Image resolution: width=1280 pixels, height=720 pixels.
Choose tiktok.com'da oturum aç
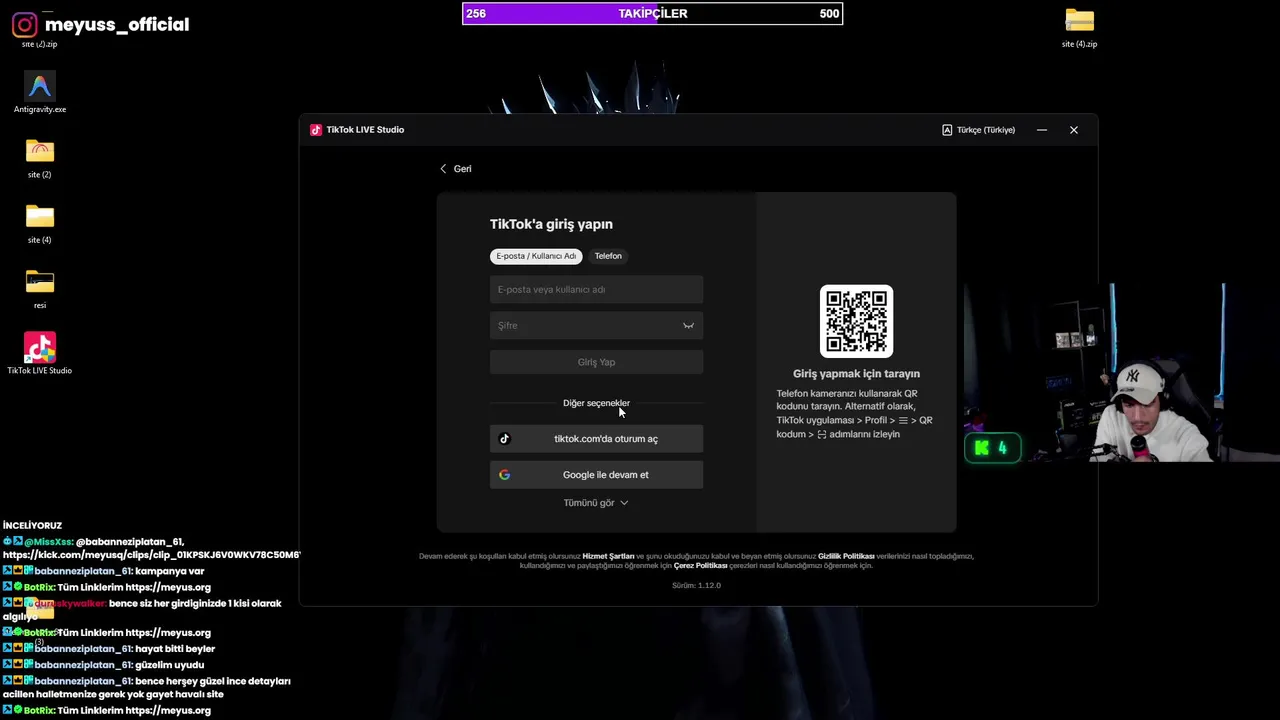596,439
